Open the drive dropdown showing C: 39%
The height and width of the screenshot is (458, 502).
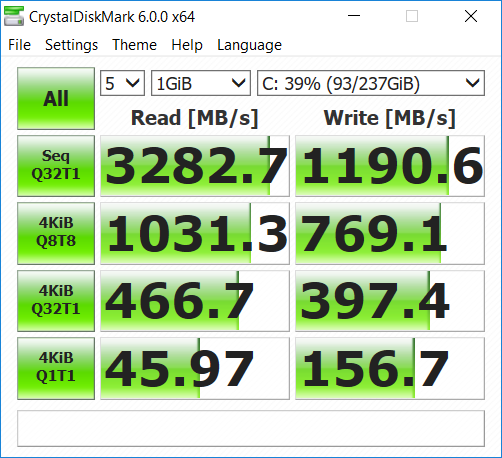tap(371, 83)
